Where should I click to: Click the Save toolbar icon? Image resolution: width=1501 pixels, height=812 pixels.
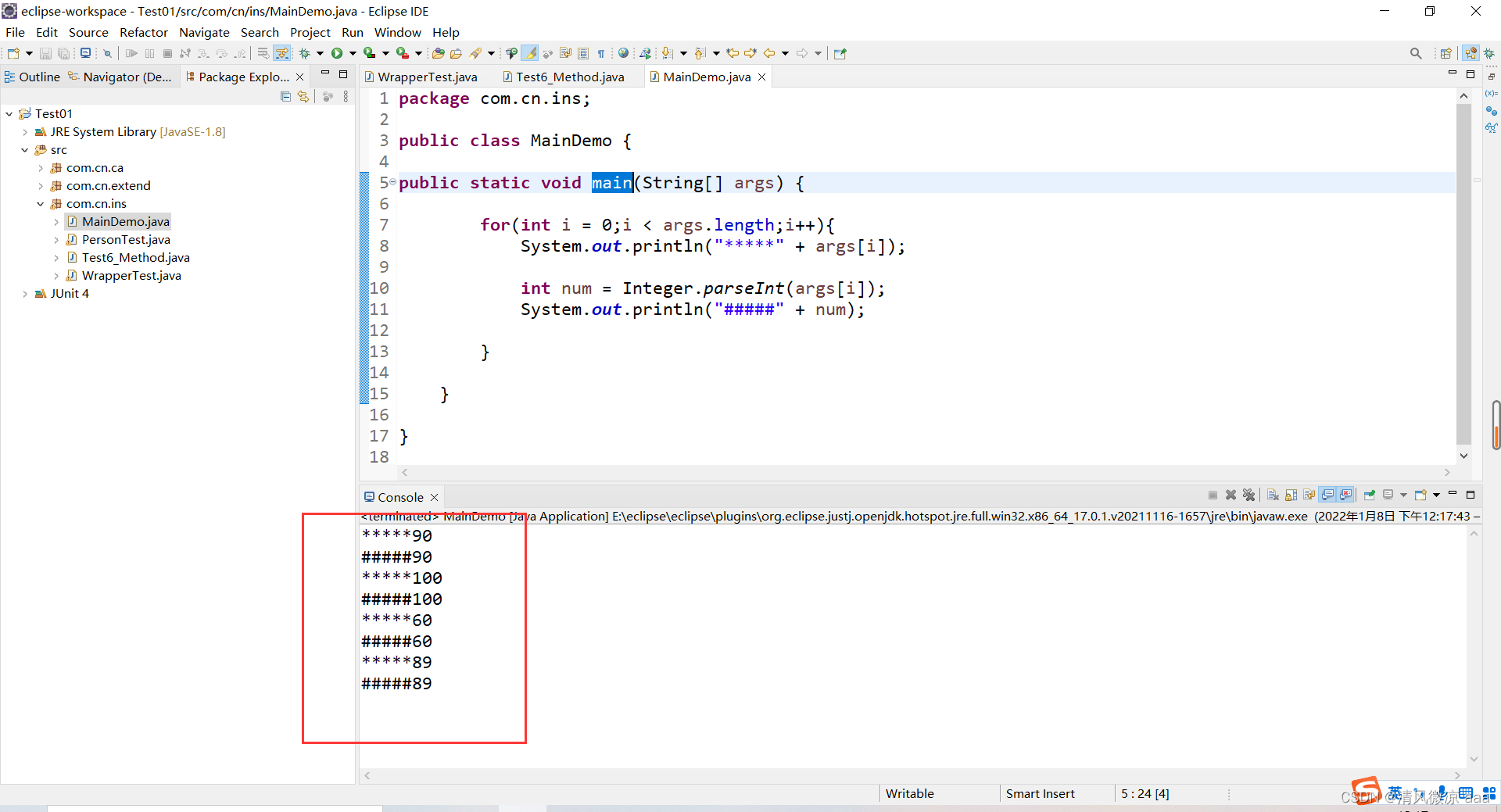click(x=45, y=53)
